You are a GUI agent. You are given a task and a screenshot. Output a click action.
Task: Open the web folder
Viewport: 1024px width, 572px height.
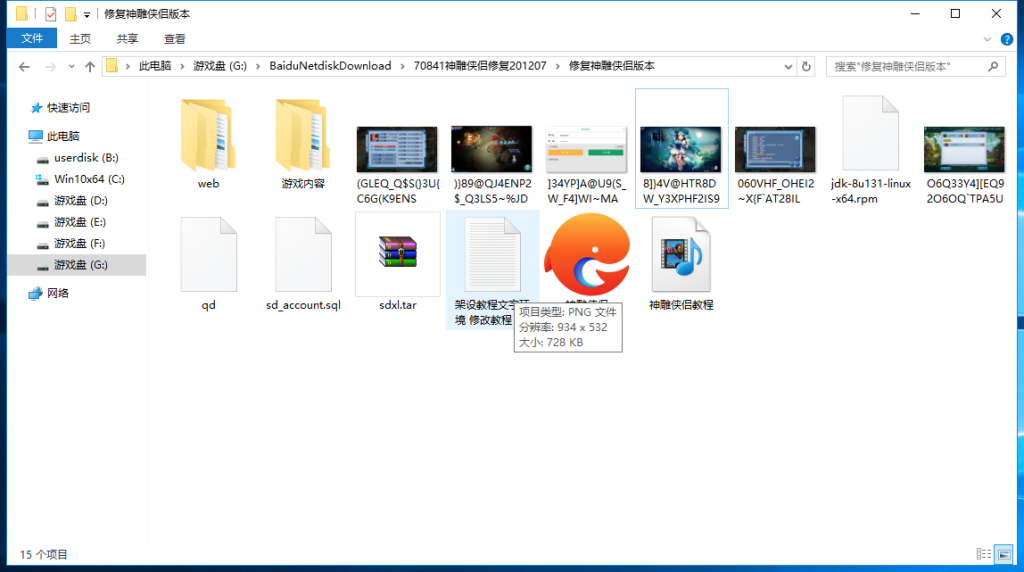[208, 136]
